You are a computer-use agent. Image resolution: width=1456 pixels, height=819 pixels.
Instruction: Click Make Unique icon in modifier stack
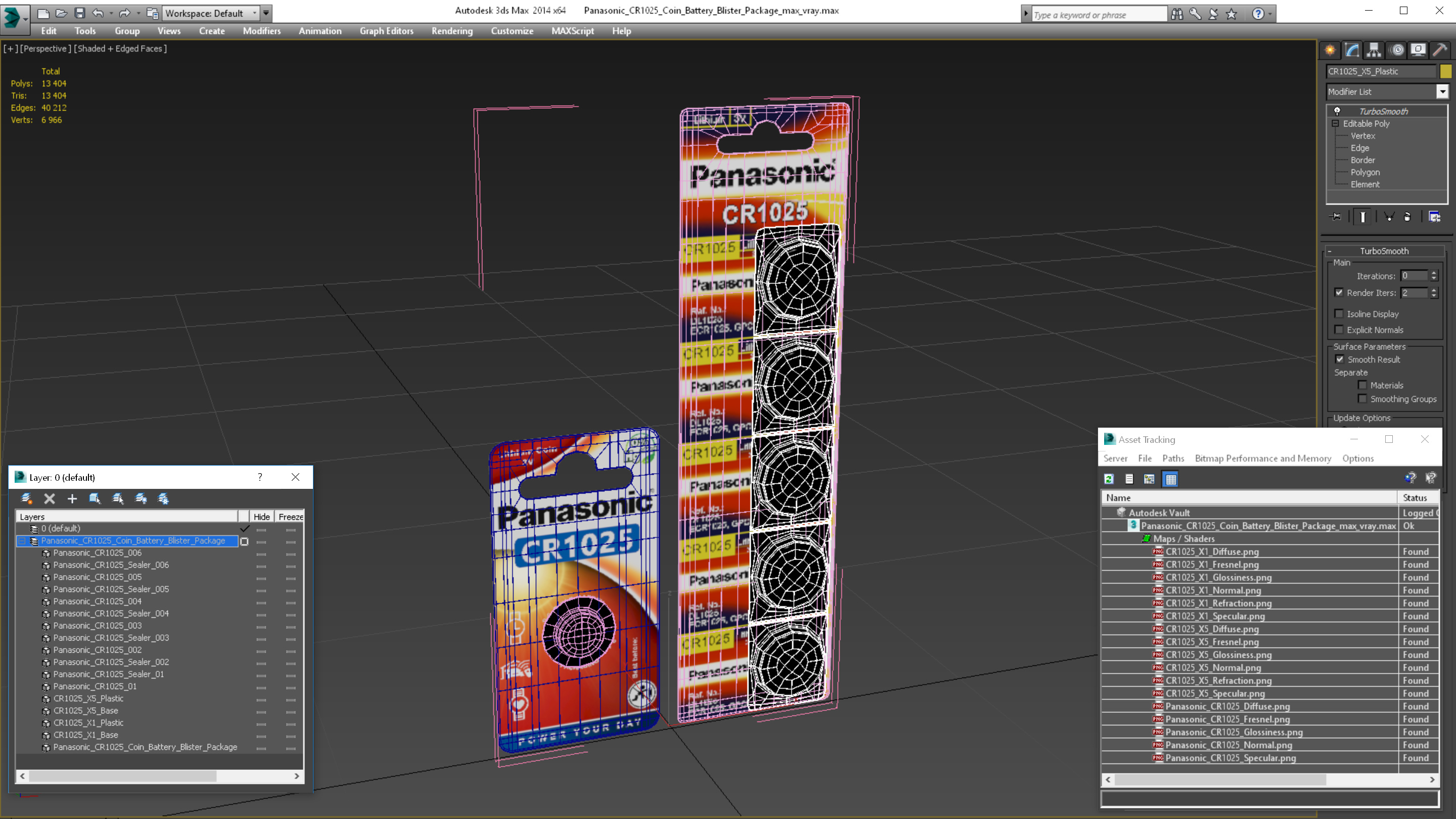click(1389, 216)
